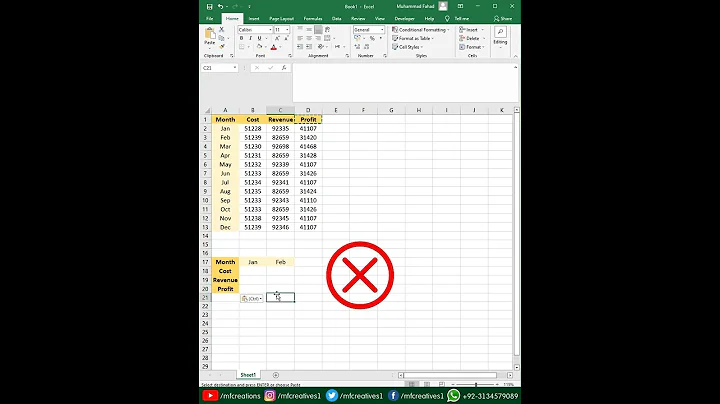The width and height of the screenshot is (720, 404).
Task: Switch to the Page Layout tab
Action: pos(281,18)
